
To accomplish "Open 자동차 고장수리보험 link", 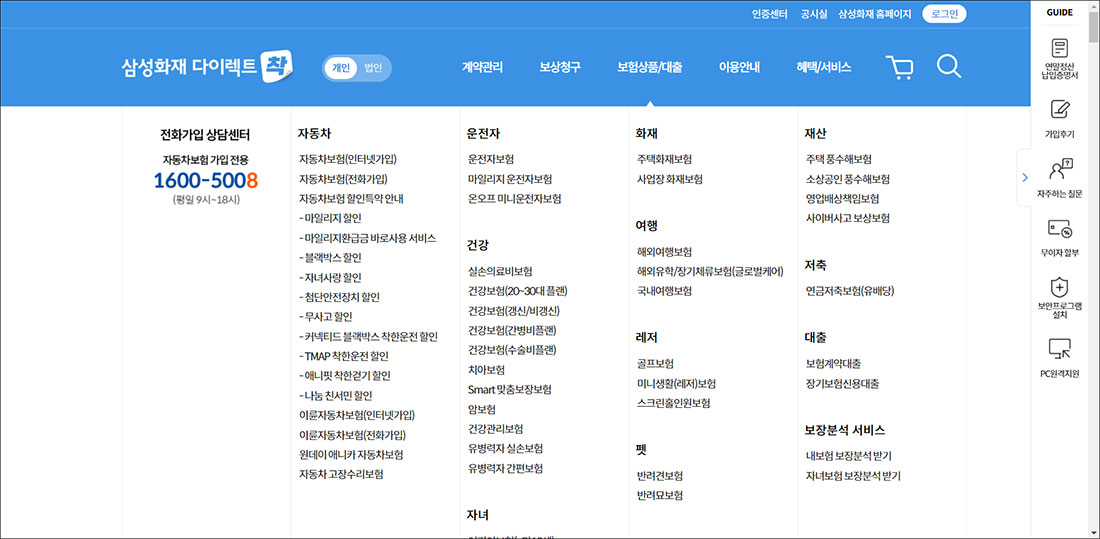I will 341,474.
